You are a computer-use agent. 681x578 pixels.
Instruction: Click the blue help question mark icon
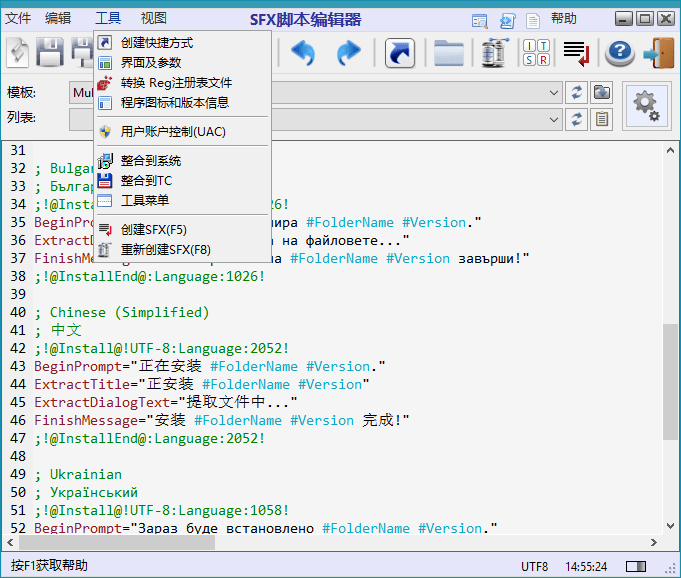click(620, 53)
